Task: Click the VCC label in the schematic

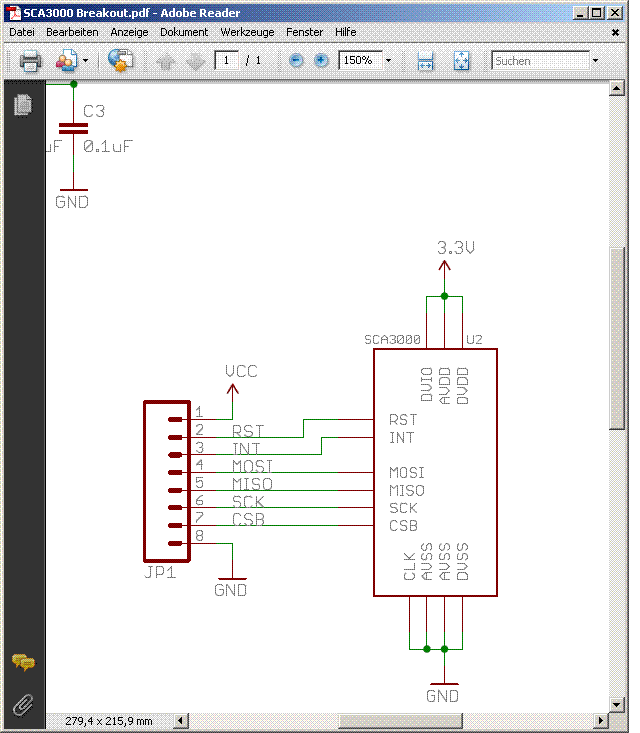Action: click(241, 372)
